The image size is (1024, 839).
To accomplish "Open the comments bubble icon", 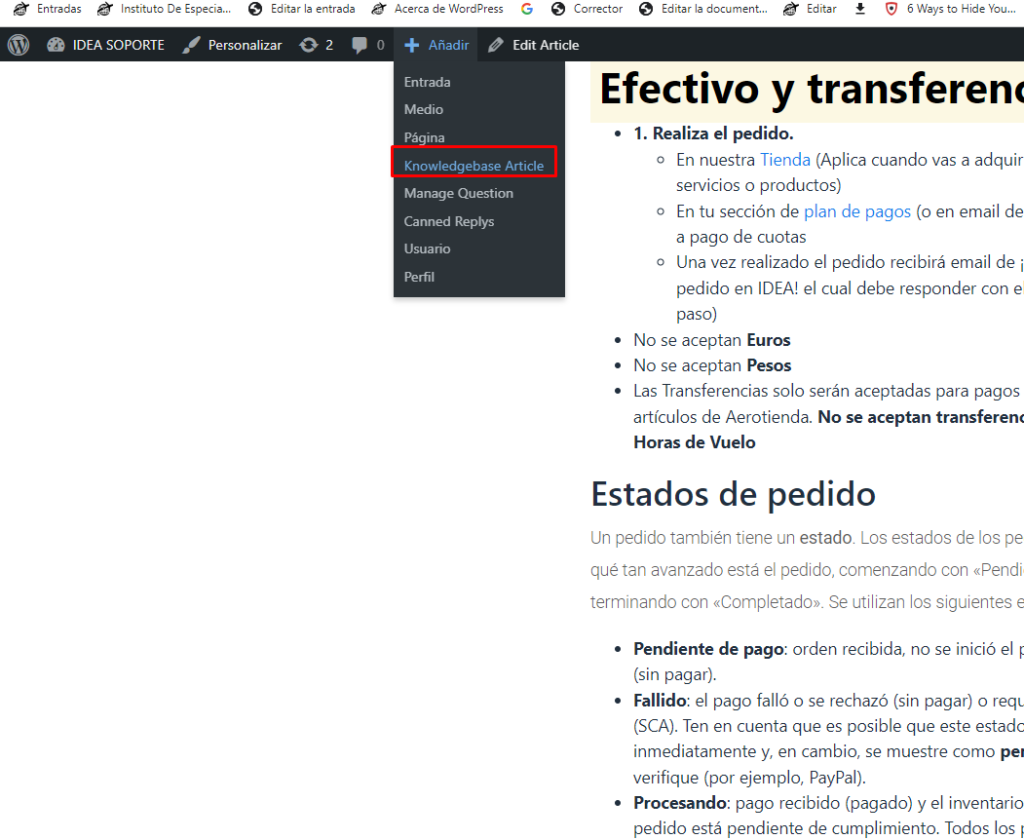I will click(359, 45).
